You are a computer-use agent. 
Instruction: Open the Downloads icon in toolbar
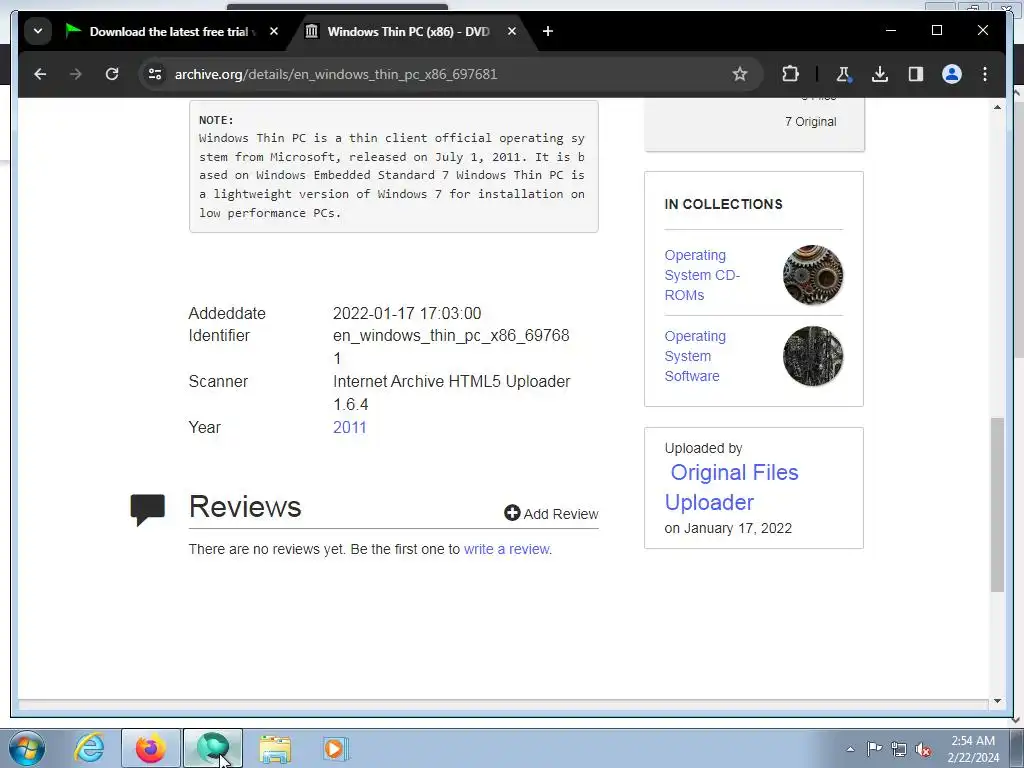tap(880, 74)
